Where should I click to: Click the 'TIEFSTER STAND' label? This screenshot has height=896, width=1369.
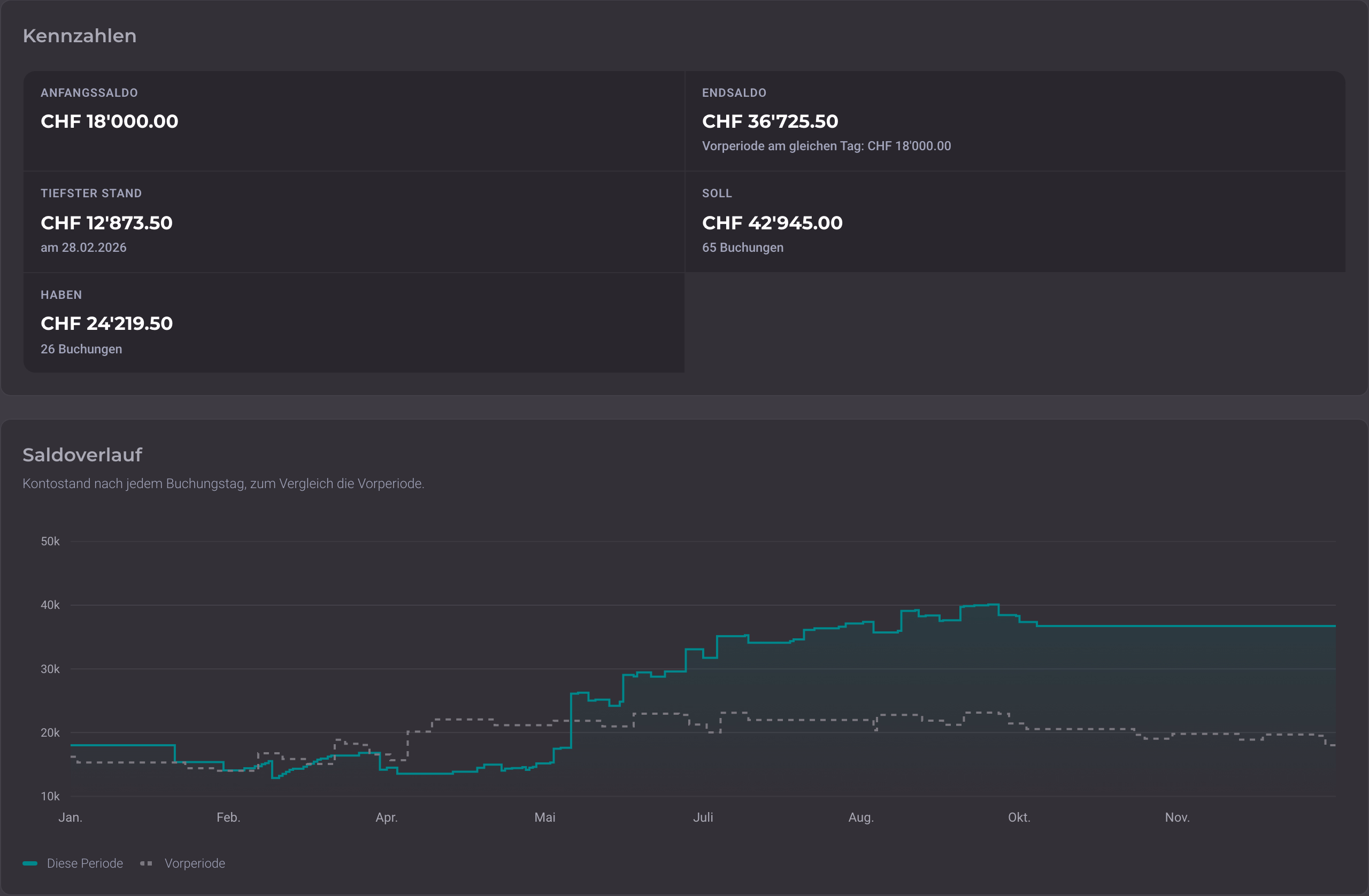pos(91,193)
